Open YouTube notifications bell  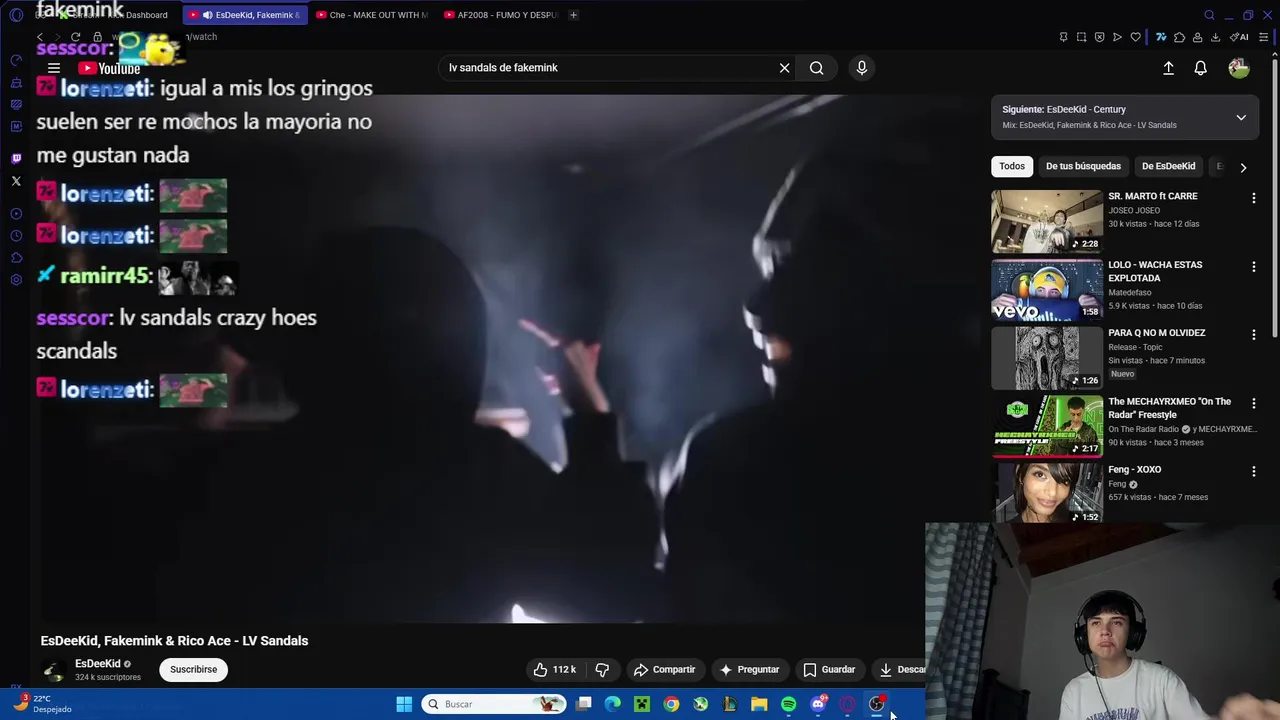coord(1200,68)
